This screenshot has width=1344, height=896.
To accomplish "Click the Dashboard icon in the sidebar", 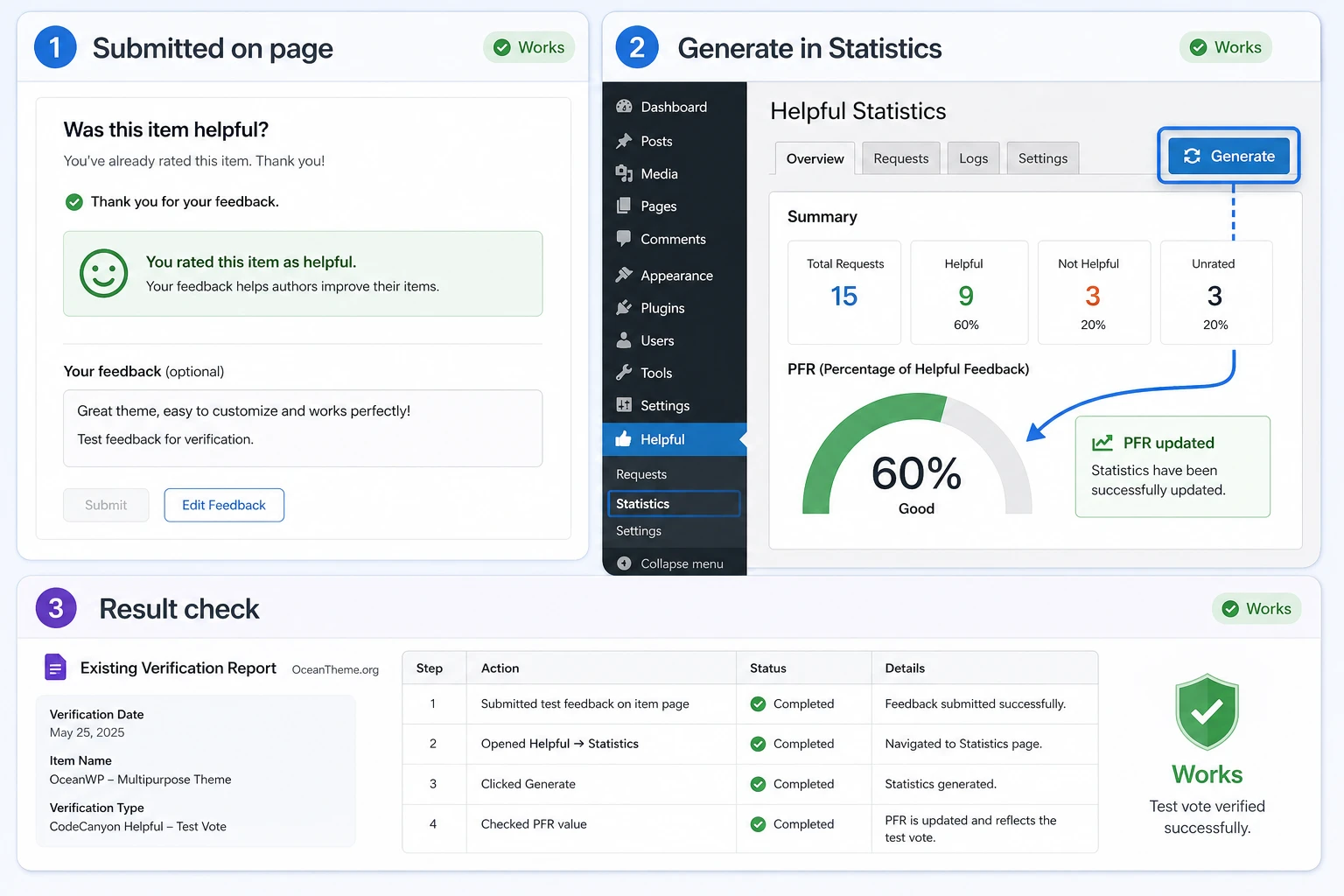I will 624,107.
